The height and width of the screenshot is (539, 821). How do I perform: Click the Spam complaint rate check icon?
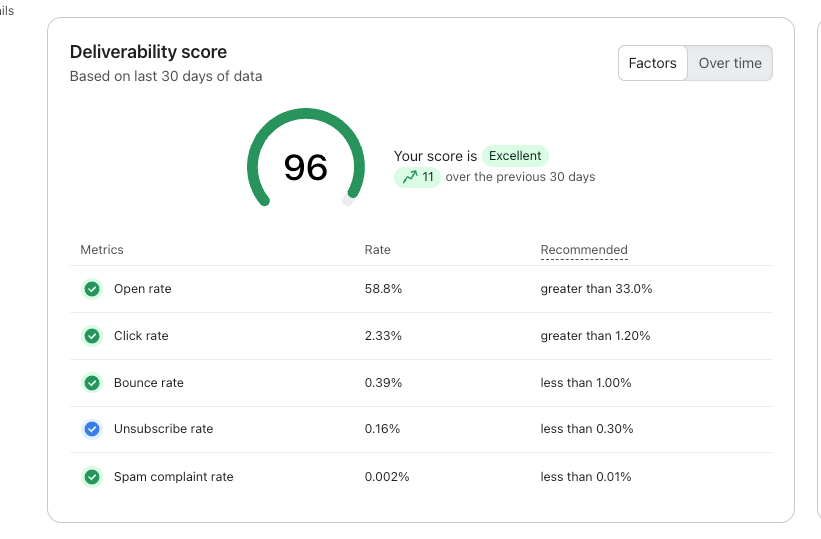(92, 477)
